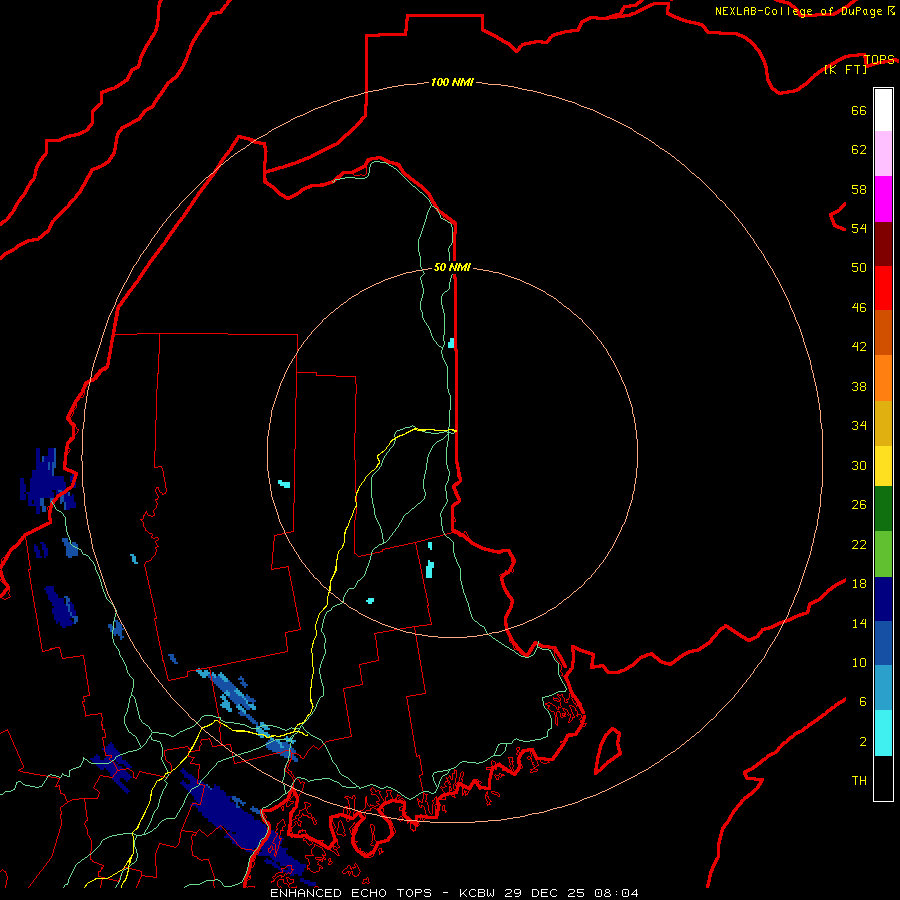Click the legend value 62
Viewport: 900px width, 900px height.
point(859,150)
